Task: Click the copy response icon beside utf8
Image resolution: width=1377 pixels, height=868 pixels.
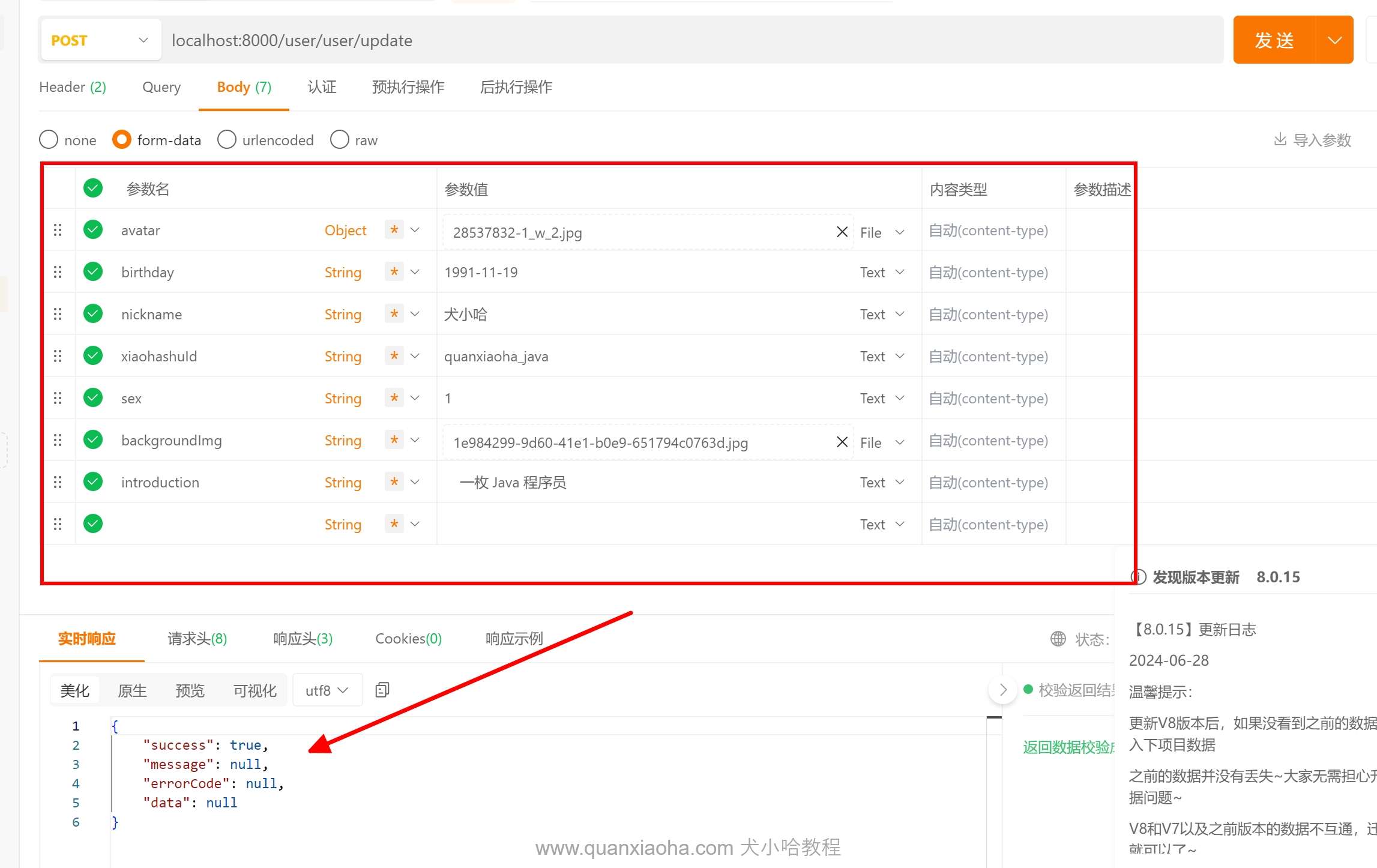Action: (x=382, y=690)
